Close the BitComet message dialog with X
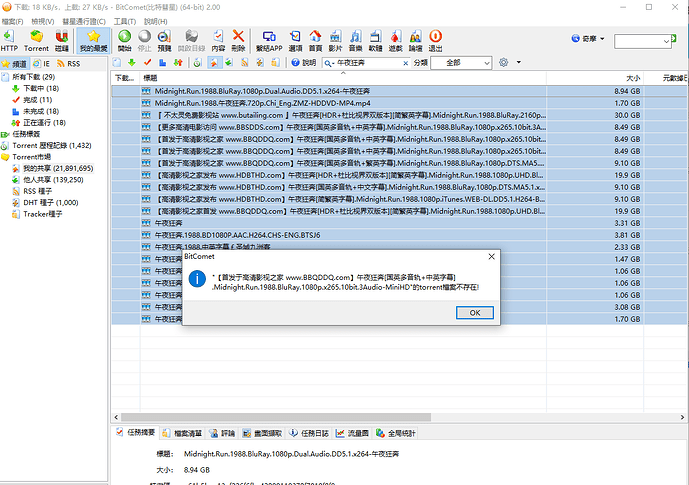The height and width of the screenshot is (485, 689). [492, 257]
